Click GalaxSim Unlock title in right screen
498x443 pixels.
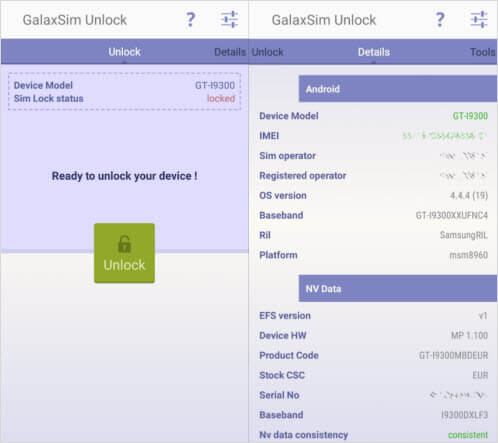[324, 20]
